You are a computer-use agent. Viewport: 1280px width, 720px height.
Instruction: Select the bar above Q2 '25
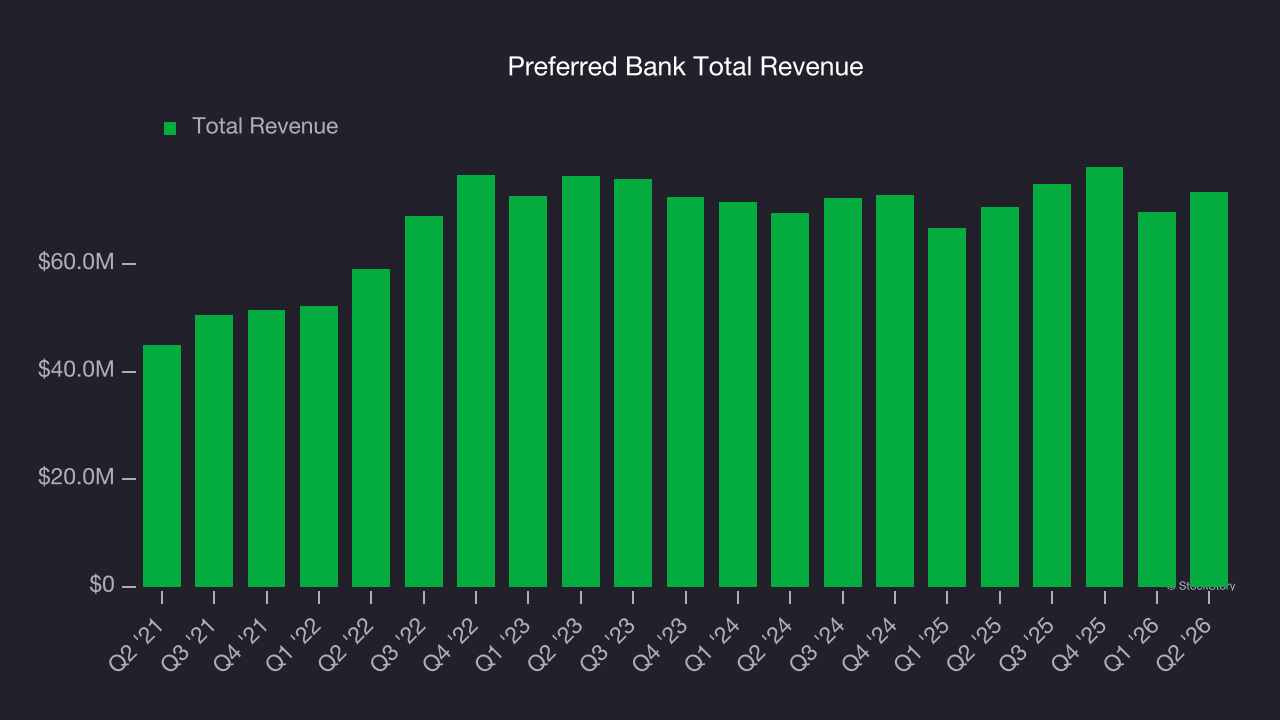1000,397
